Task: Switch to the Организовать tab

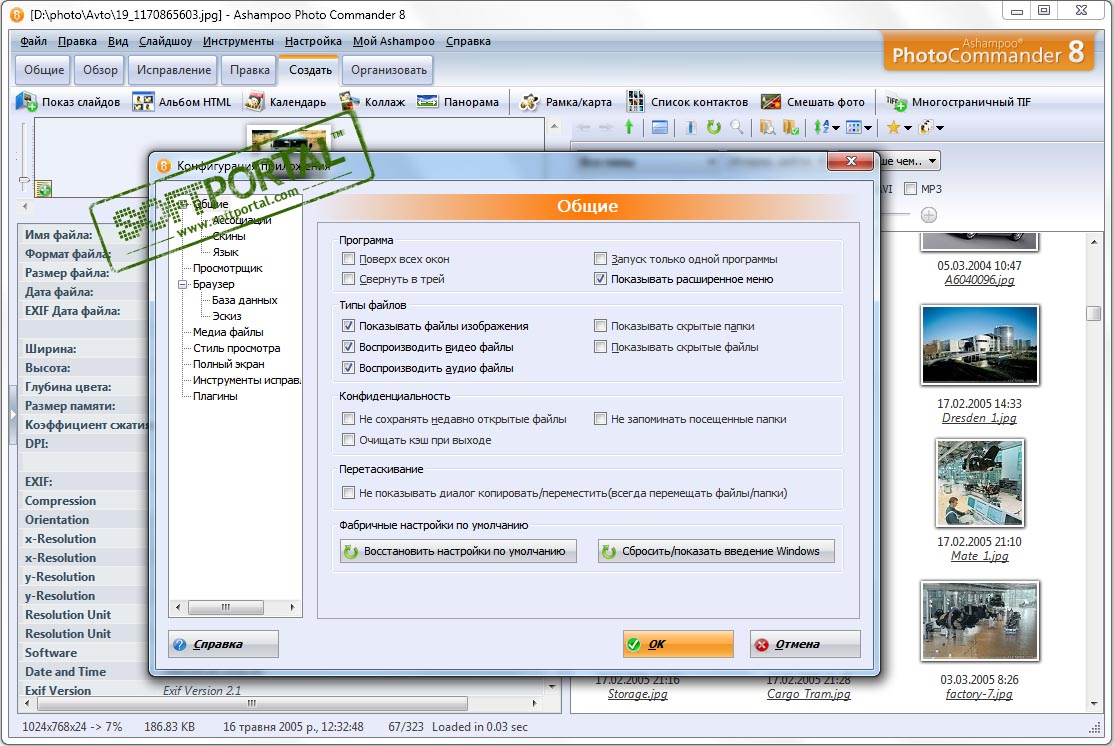Action: [389, 70]
